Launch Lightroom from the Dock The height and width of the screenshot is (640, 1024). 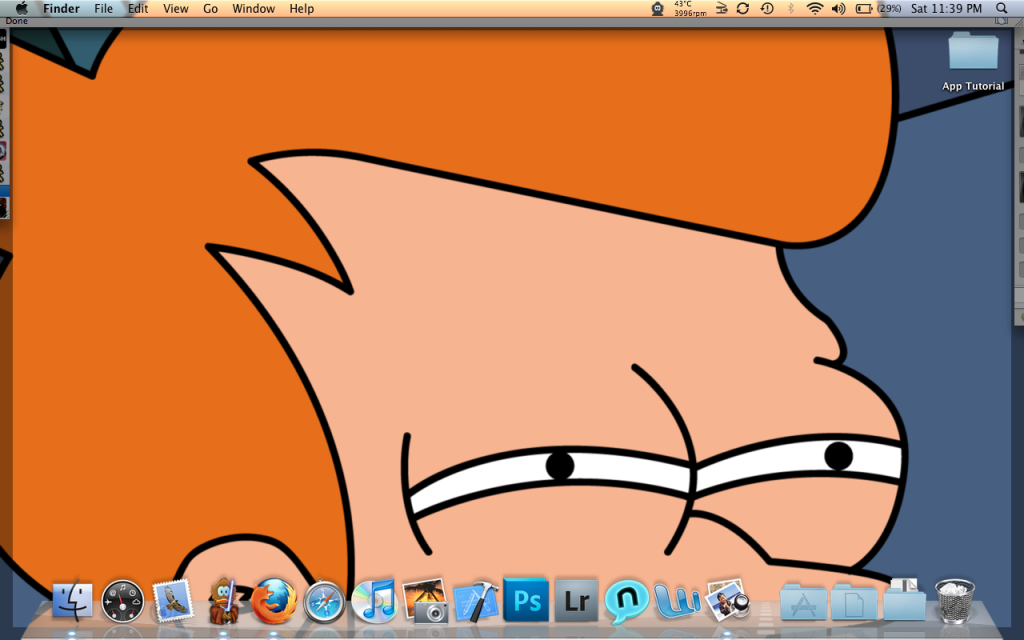click(x=577, y=600)
